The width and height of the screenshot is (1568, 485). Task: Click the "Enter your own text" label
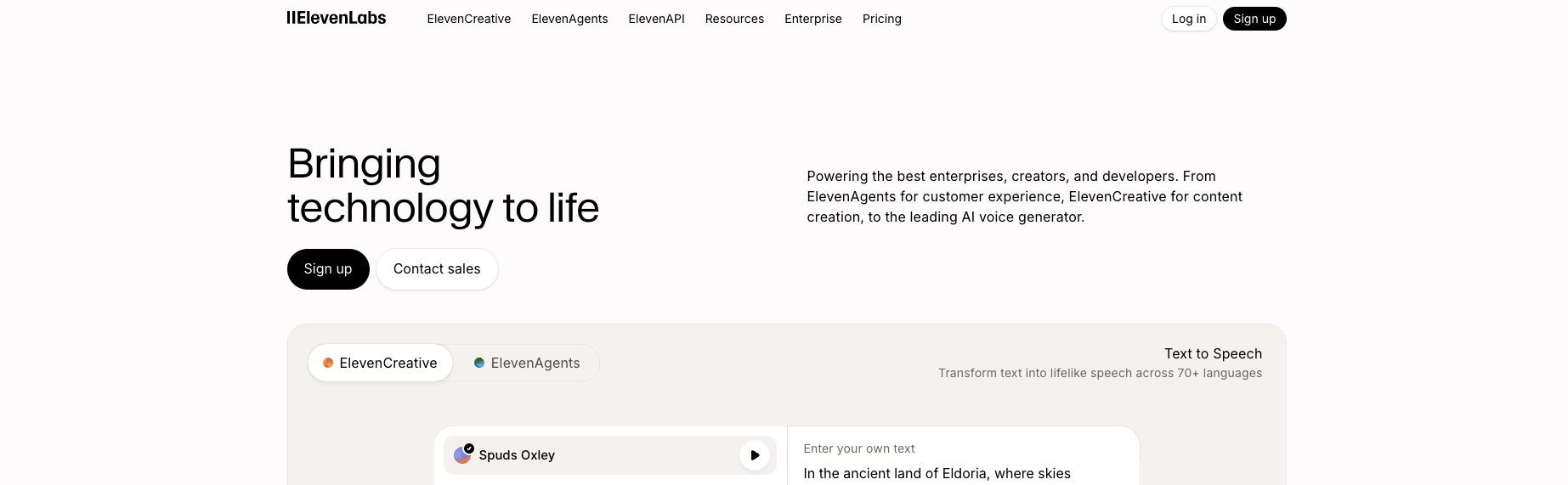(858, 448)
